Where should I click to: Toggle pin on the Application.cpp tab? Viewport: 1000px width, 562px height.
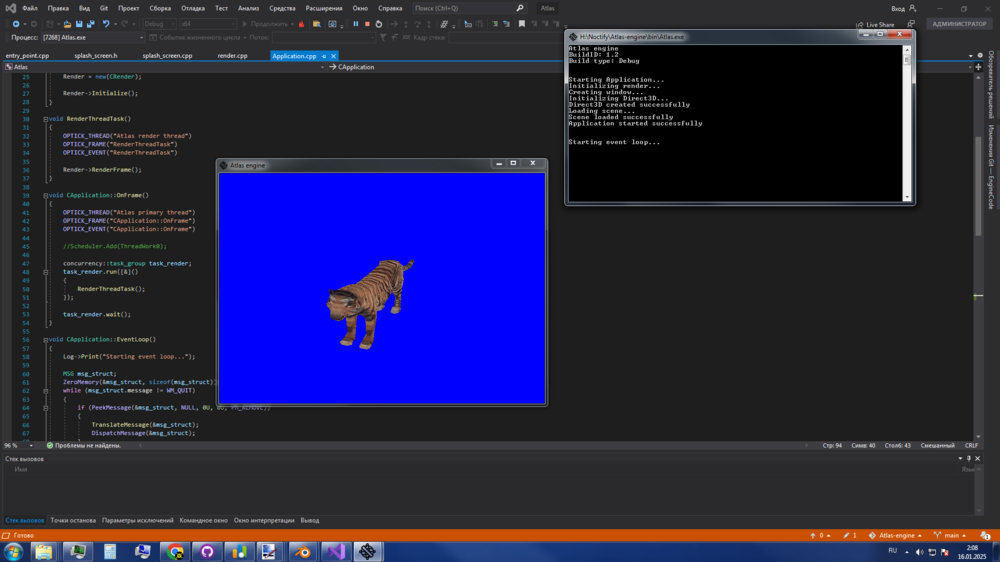coord(324,56)
